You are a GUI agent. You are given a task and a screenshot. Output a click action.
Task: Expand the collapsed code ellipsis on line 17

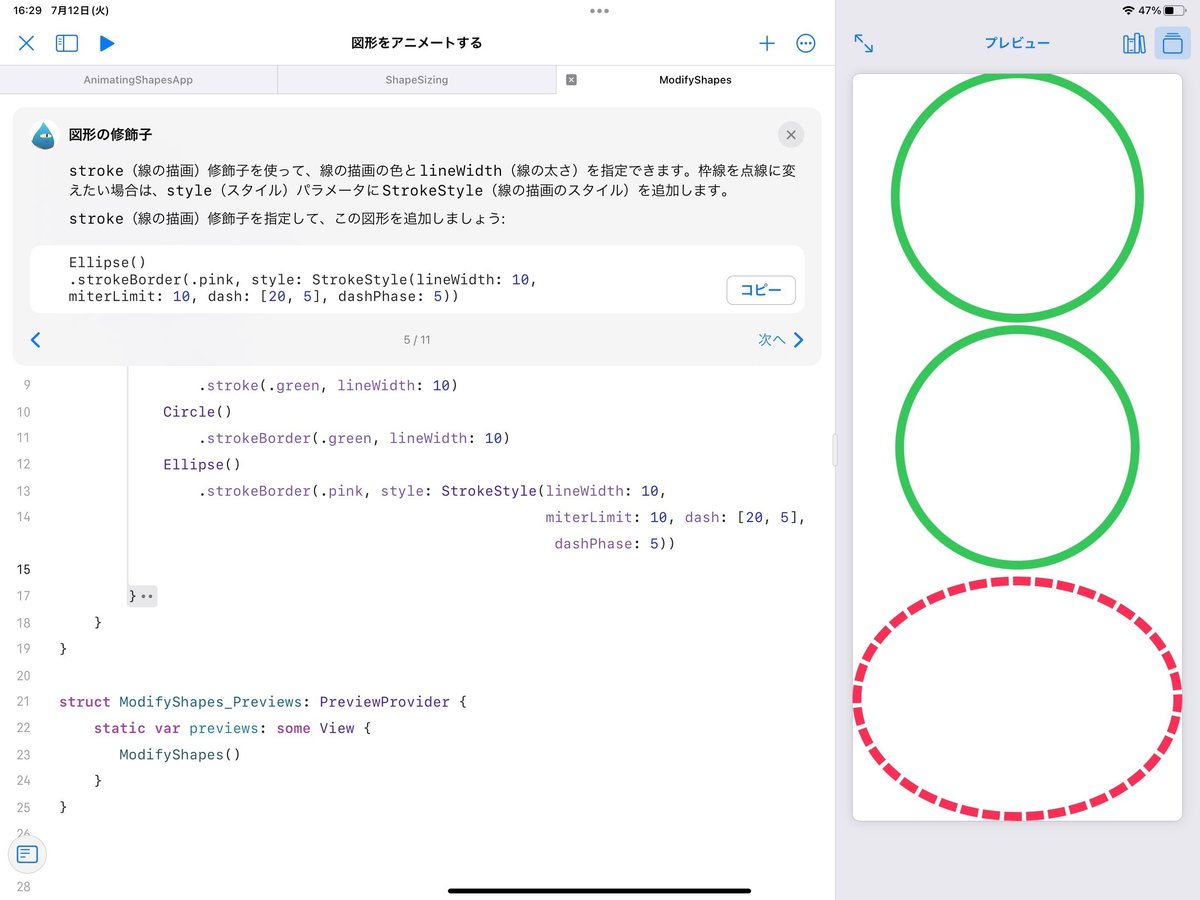147,597
